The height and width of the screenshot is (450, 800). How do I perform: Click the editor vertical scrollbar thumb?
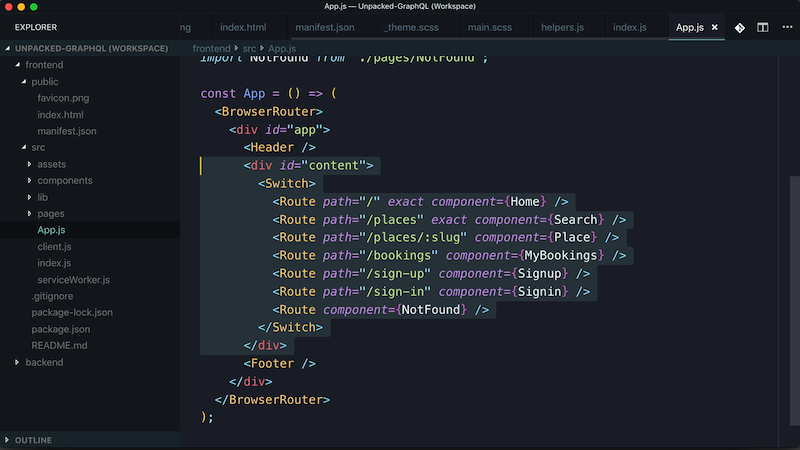(x=794, y=301)
